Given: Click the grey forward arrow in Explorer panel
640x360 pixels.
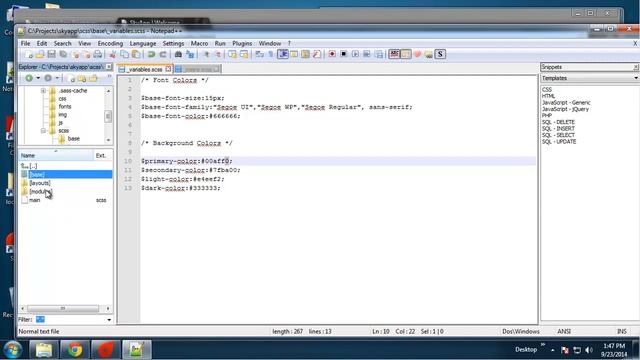Looking at the screenshot, I should (x=48, y=78).
